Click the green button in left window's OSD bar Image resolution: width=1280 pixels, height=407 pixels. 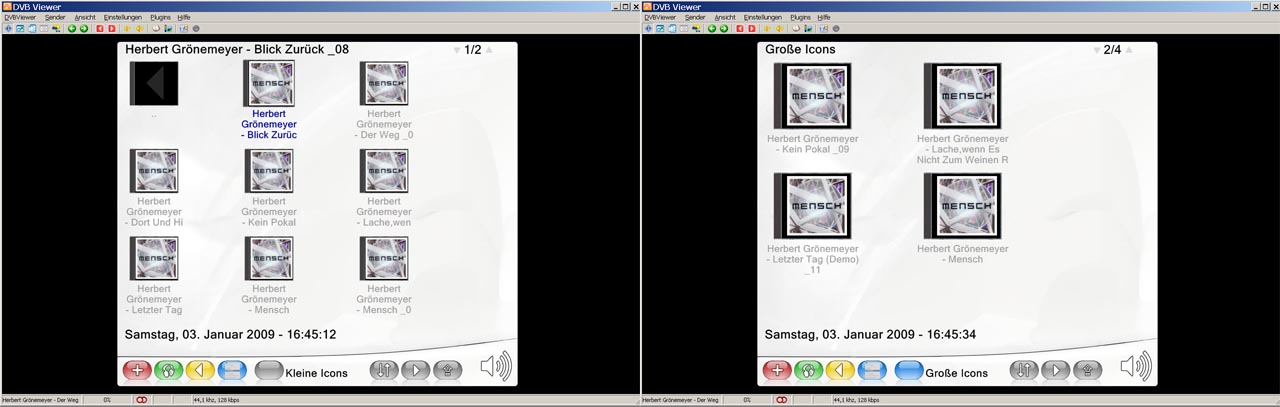169,370
